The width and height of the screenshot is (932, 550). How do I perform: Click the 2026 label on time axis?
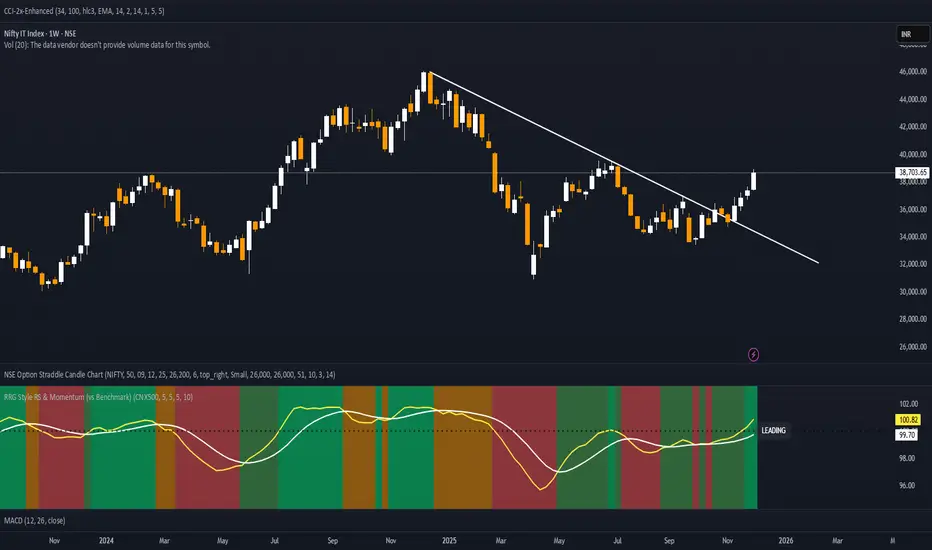(786, 540)
